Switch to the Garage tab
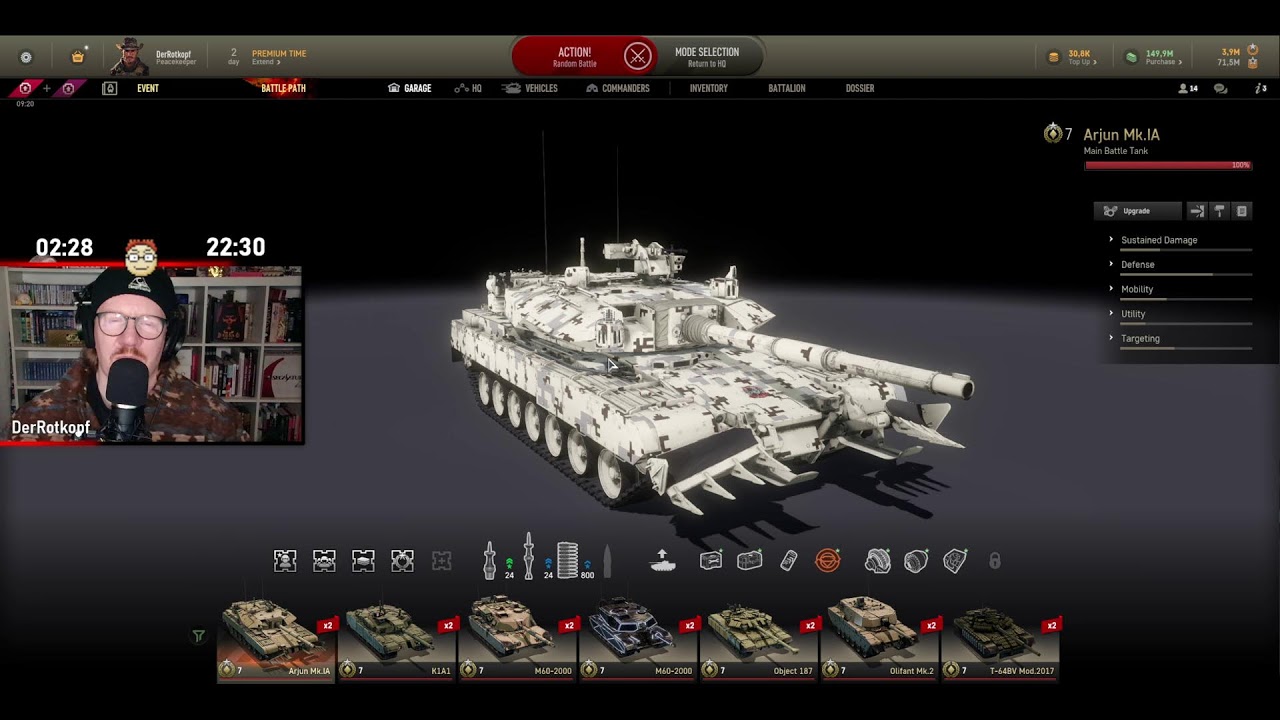This screenshot has width=1280, height=720. click(x=410, y=88)
